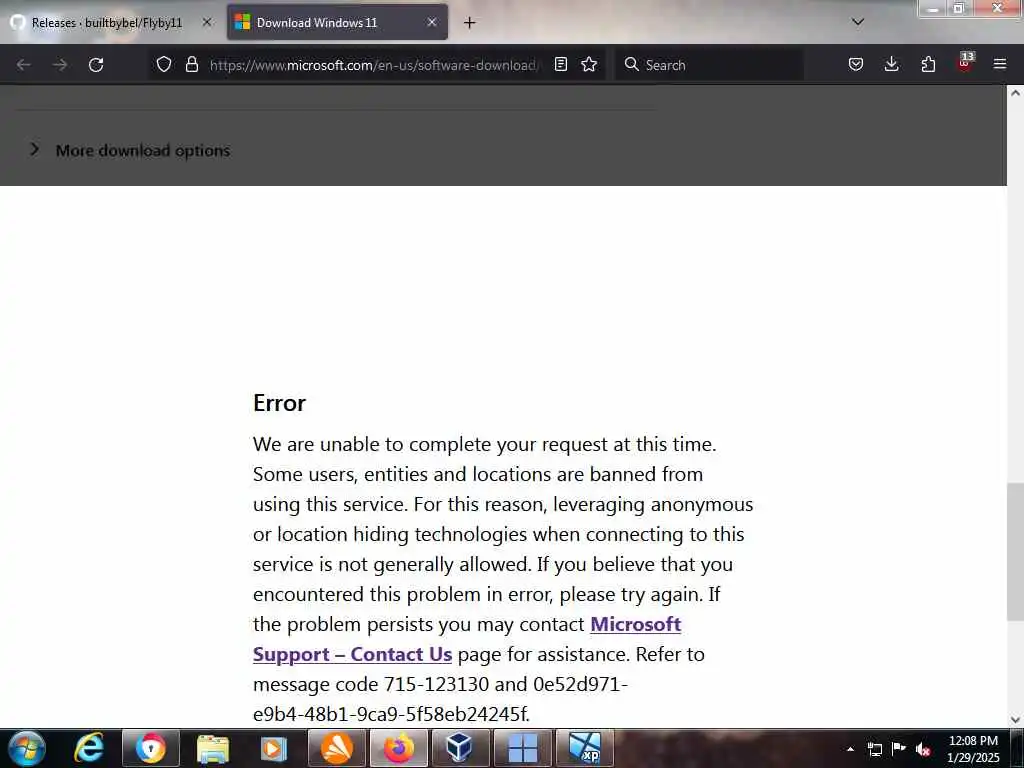
Task: Open the Firefox downloads panel
Action: point(891,64)
